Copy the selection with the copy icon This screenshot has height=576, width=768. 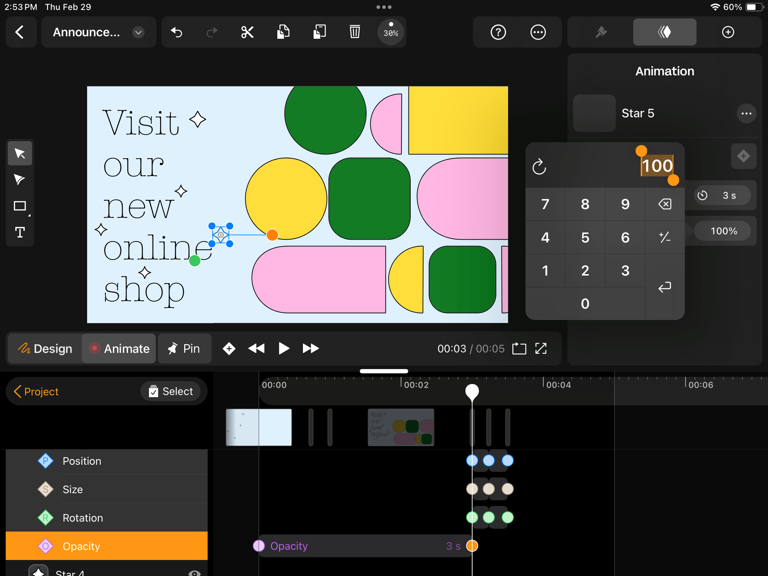point(283,32)
